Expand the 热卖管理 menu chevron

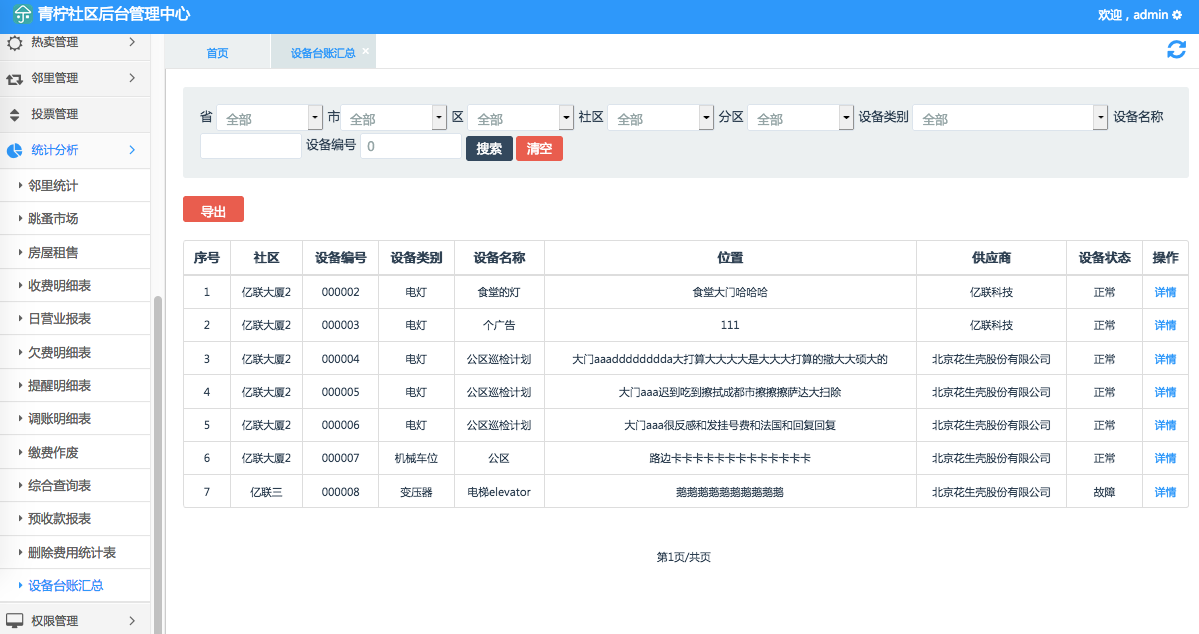pyautogui.click(x=132, y=42)
